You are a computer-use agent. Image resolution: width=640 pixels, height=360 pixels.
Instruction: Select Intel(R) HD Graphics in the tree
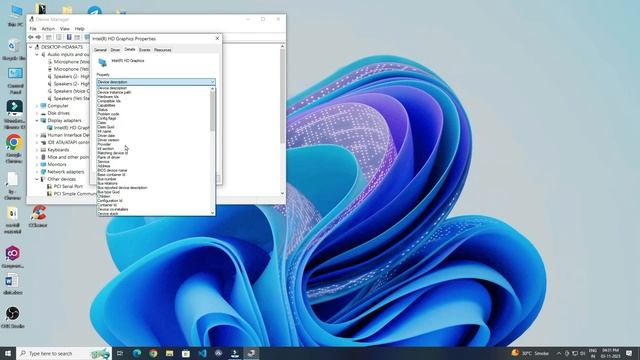pos(68,128)
